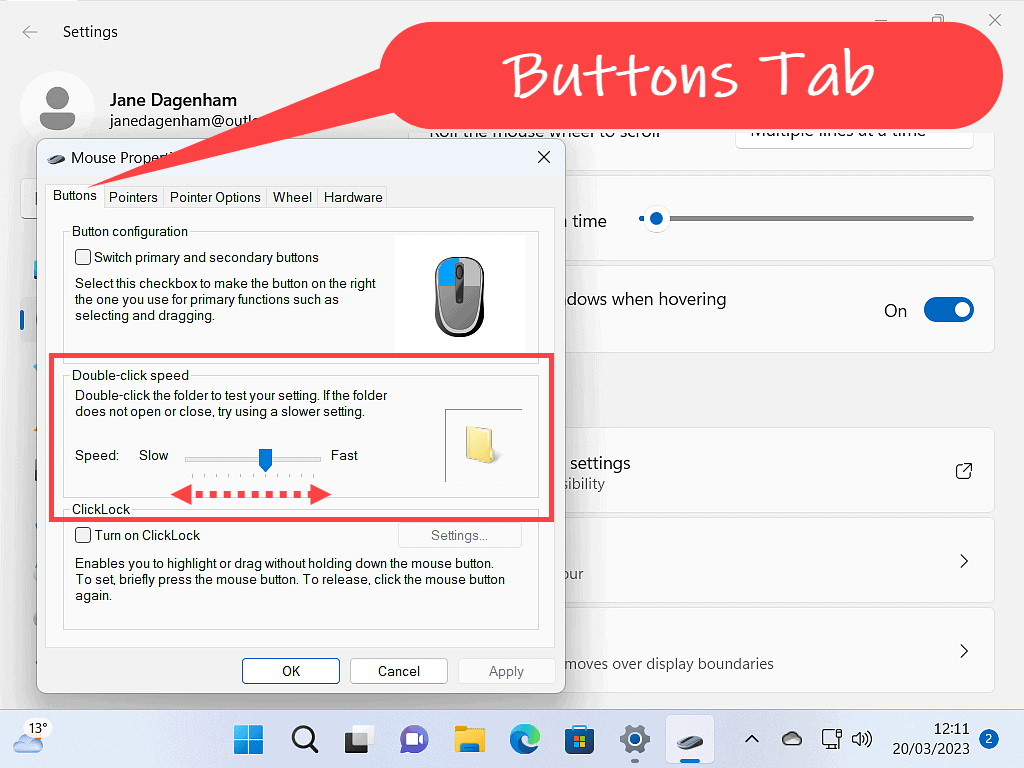Open Microsoft Edge from taskbar
This screenshot has width=1024, height=768.
tap(524, 740)
